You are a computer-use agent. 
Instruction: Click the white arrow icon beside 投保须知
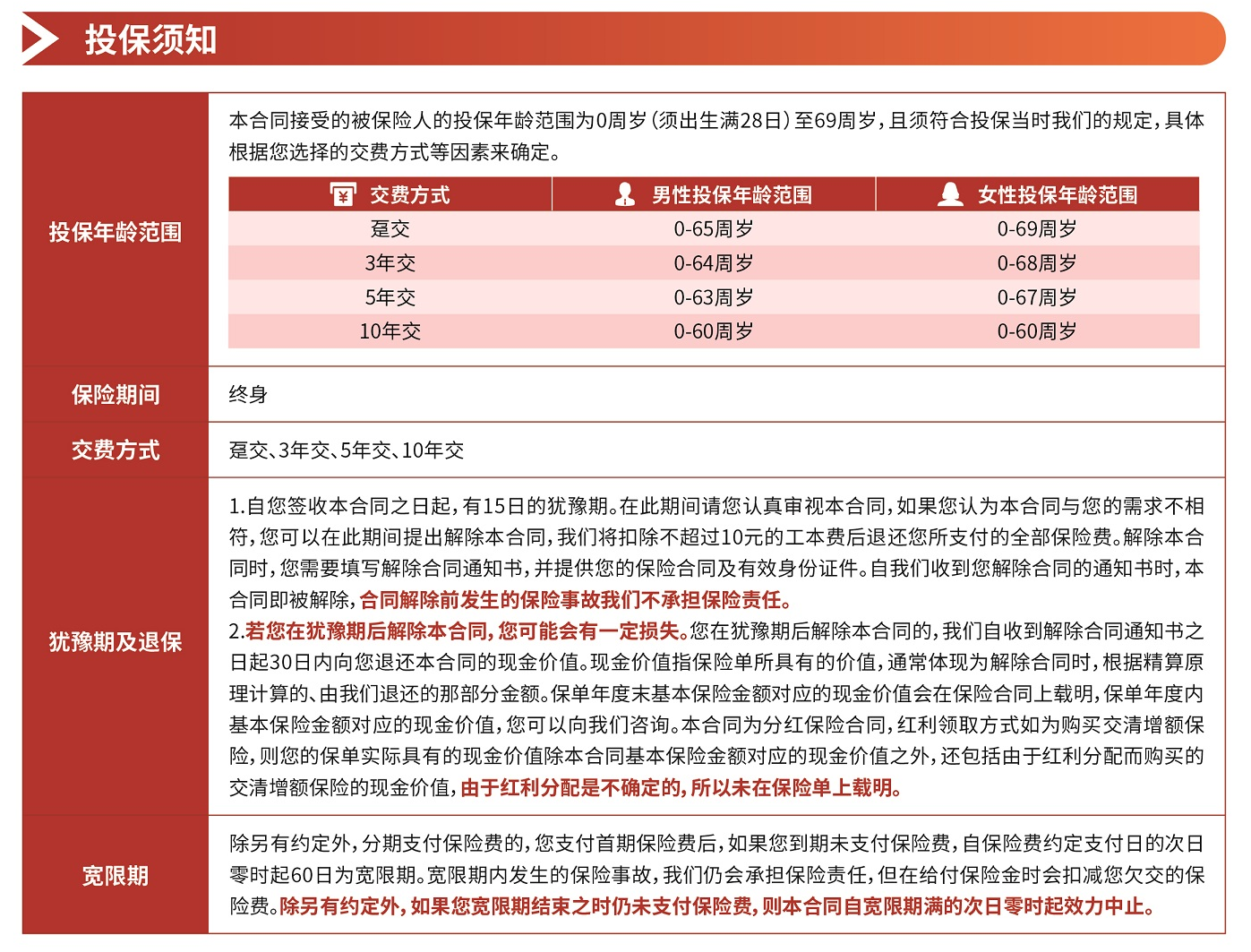(x=39, y=39)
